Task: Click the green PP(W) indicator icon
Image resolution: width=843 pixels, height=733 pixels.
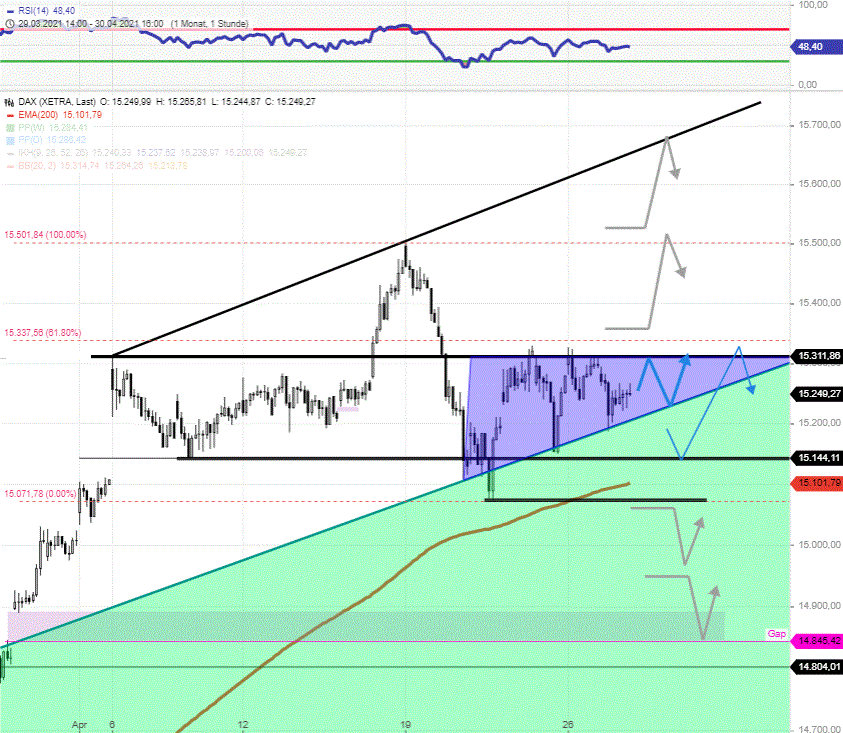Action: [x=10, y=126]
